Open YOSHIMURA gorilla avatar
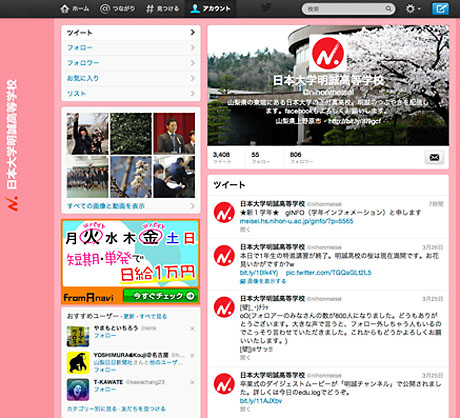The height and width of the screenshot is (418, 460). point(78,363)
